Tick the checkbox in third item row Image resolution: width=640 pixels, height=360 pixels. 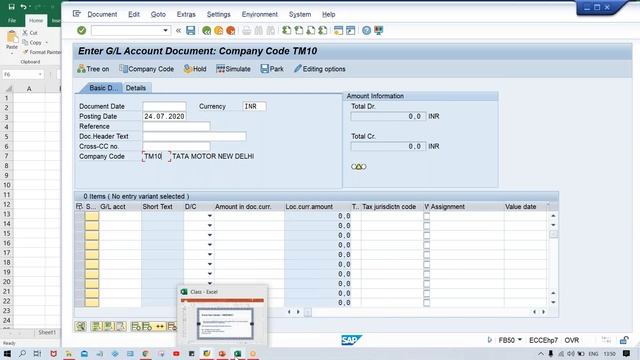pyautogui.click(x=427, y=236)
